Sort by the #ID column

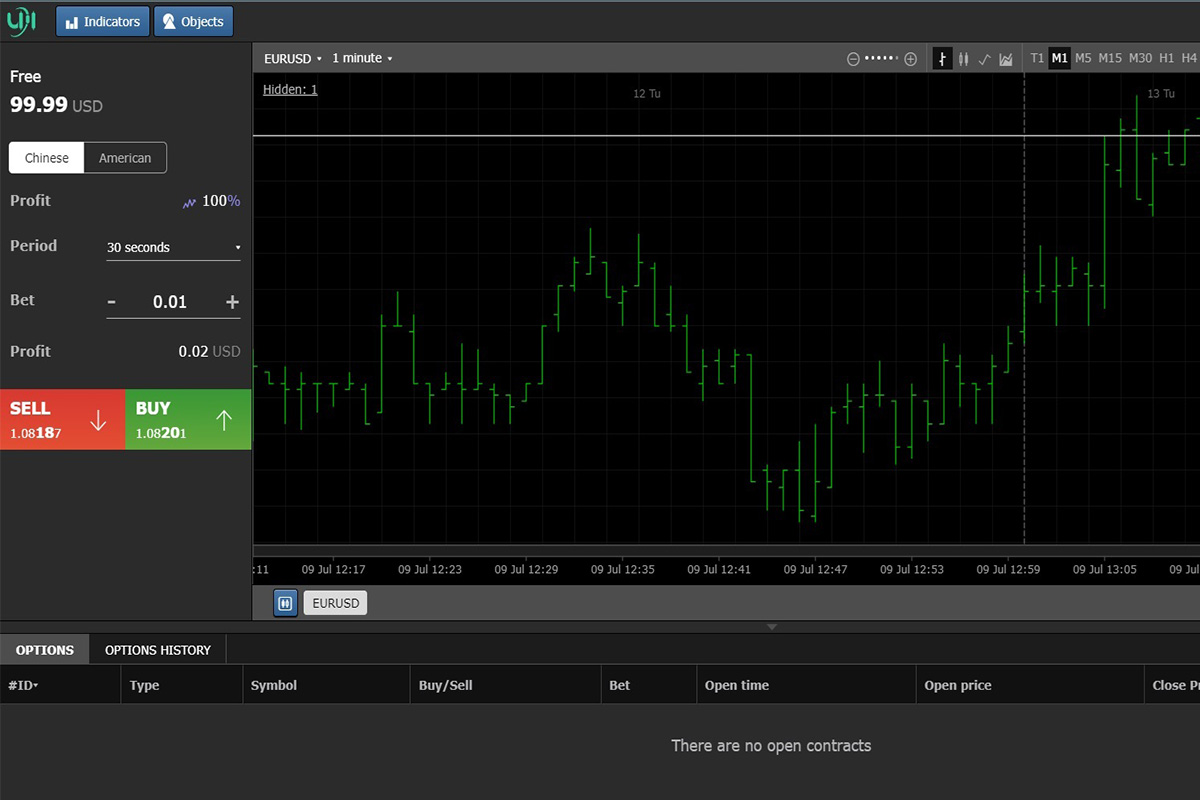[60, 685]
